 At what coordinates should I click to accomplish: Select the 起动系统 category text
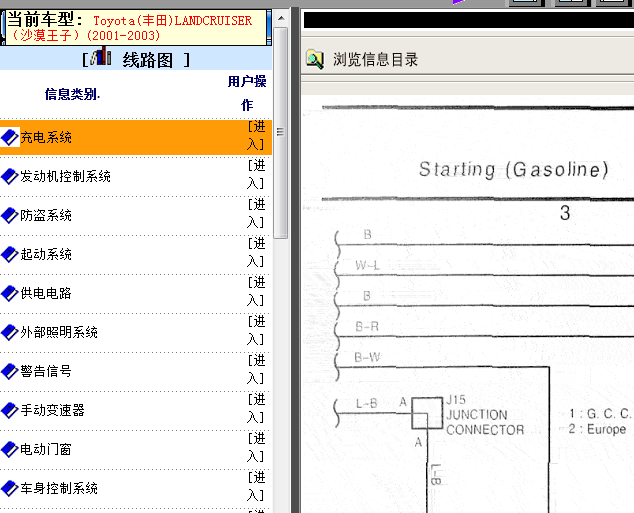46,254
